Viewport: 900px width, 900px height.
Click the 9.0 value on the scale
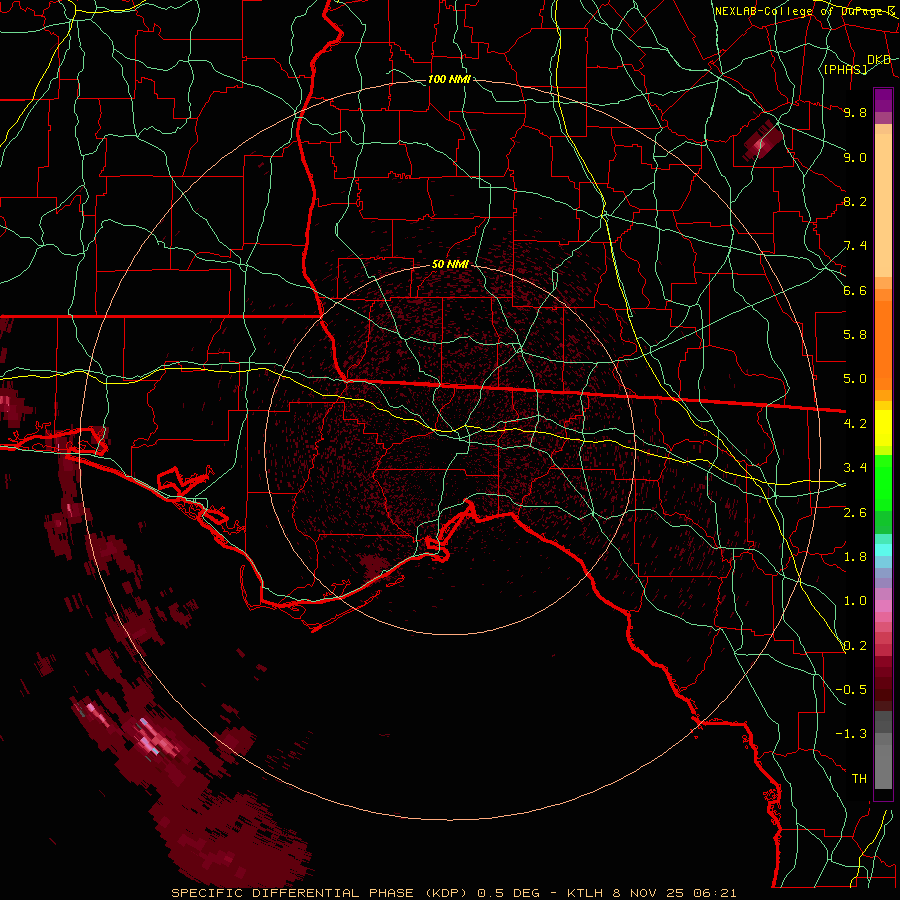(x=855, y=157)
